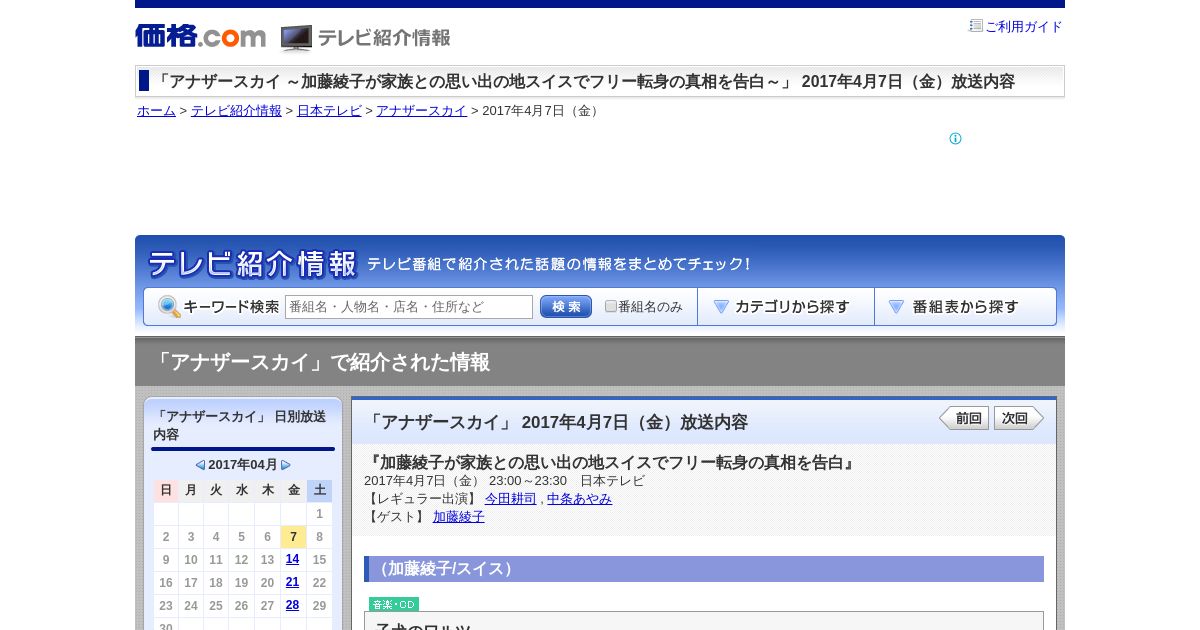Focus the keyword search input field
Image resolution: width=1200 pixels, height=630 pixels.
(x=409, y=307)
